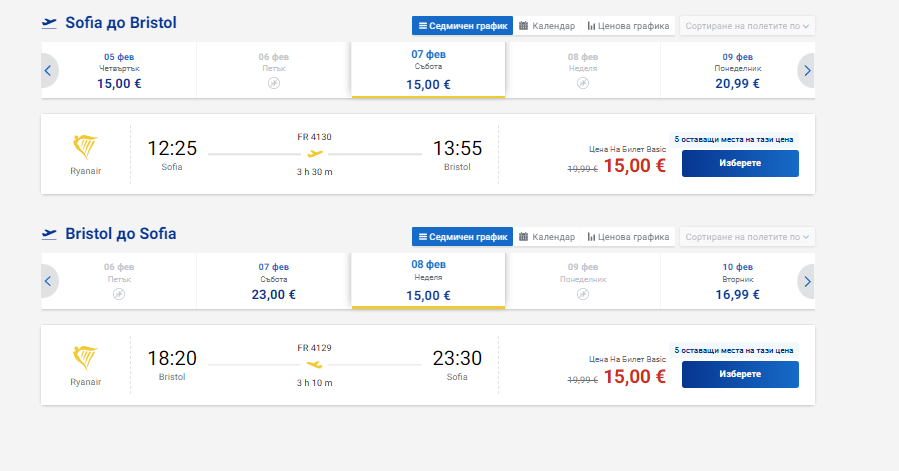Select the 18:20 Bristol flight with Изберете
Image resolution: width=899 pixels, height=471 pixels.
(x=740, y=375)
